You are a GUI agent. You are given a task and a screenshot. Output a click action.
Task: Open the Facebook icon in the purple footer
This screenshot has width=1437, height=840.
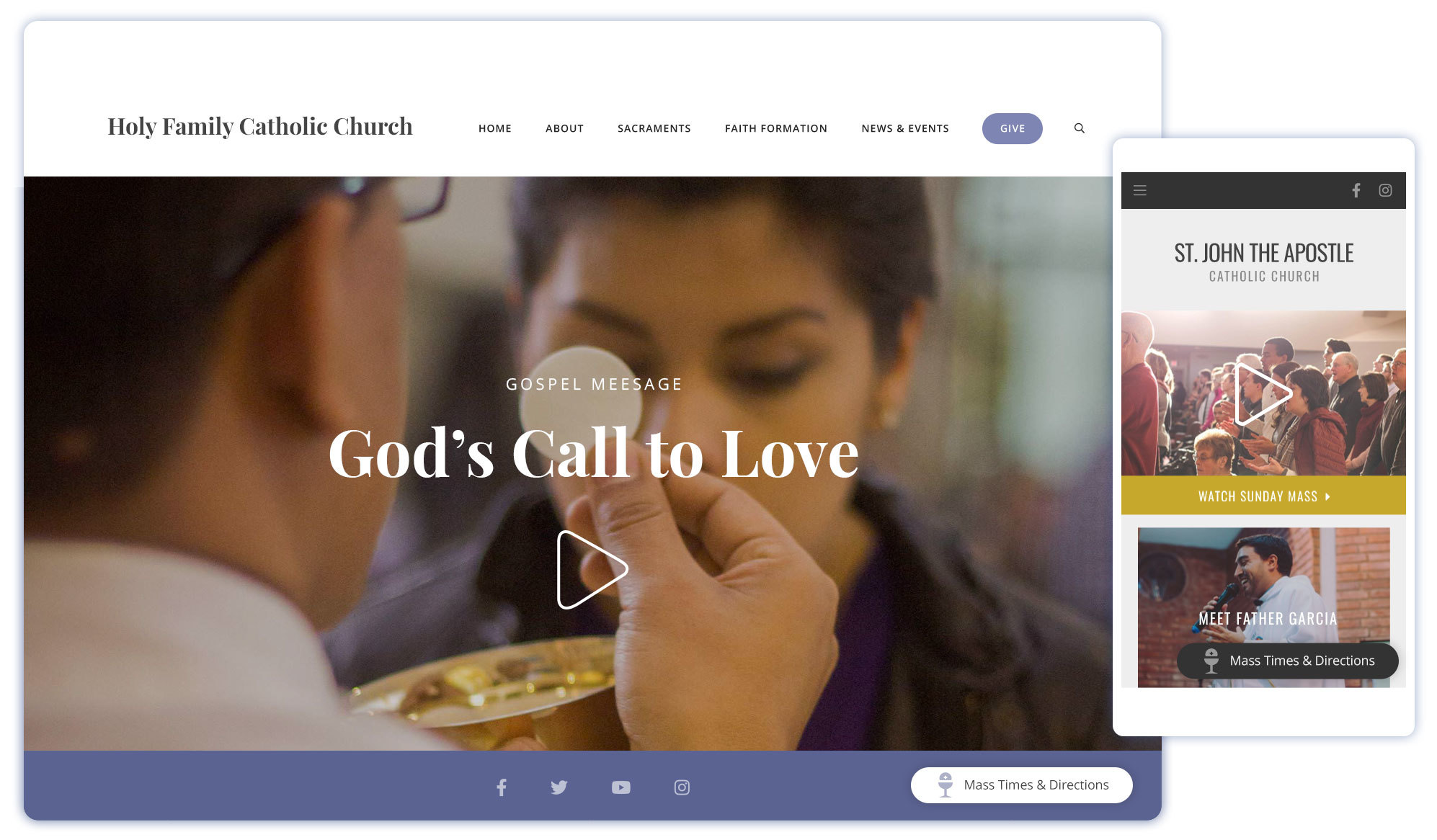[502, 787]
